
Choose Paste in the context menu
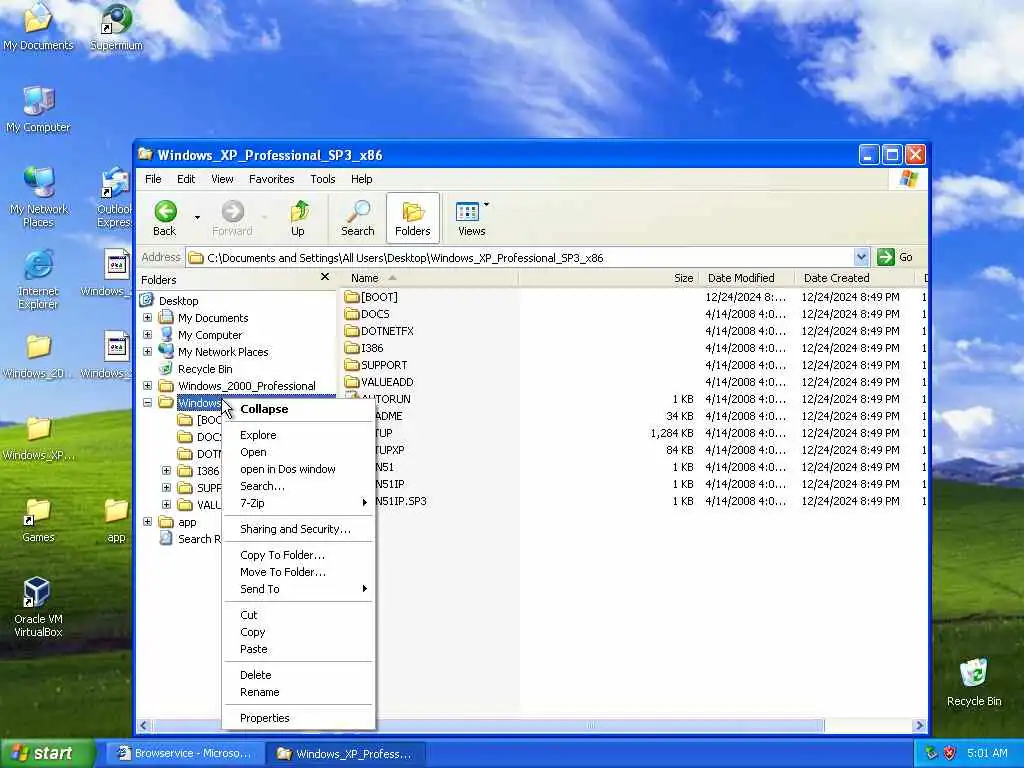coord(298,649)
